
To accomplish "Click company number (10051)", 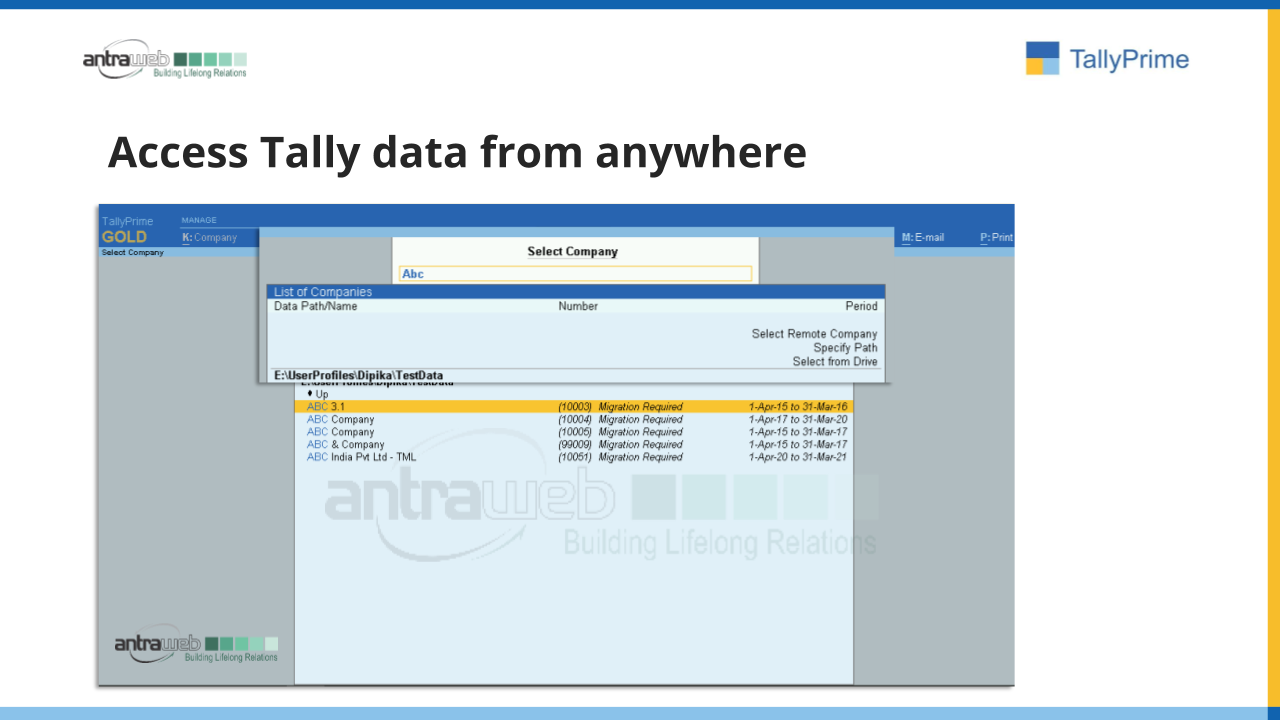I will pyautogui.click(x=575, y=457).
